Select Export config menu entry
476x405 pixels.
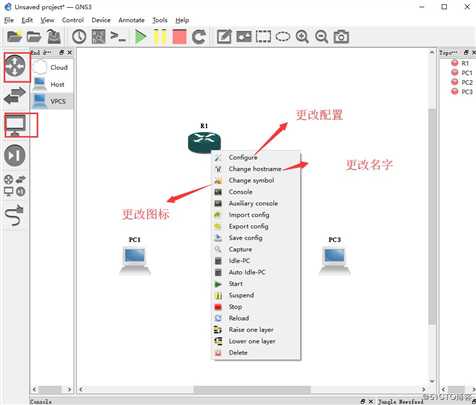(256, 226)
